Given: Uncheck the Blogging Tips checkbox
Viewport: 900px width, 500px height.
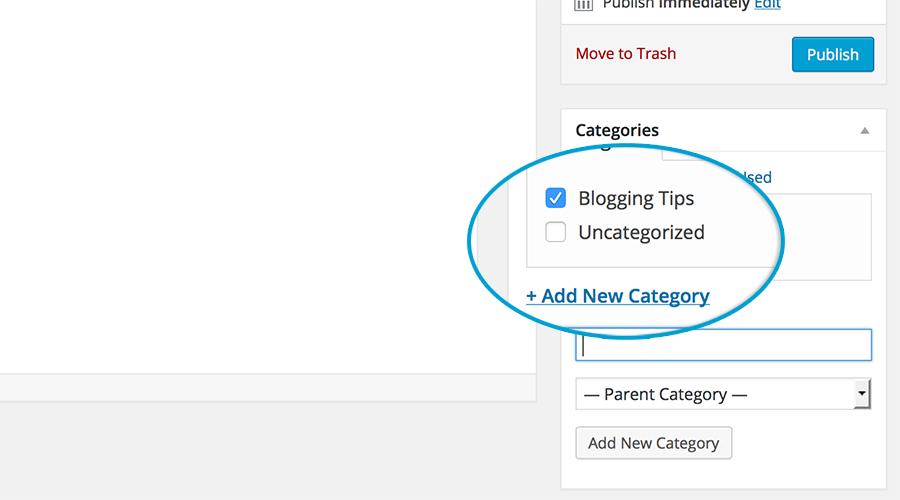Looking at the screenshot, I should [x=556, y=198].
